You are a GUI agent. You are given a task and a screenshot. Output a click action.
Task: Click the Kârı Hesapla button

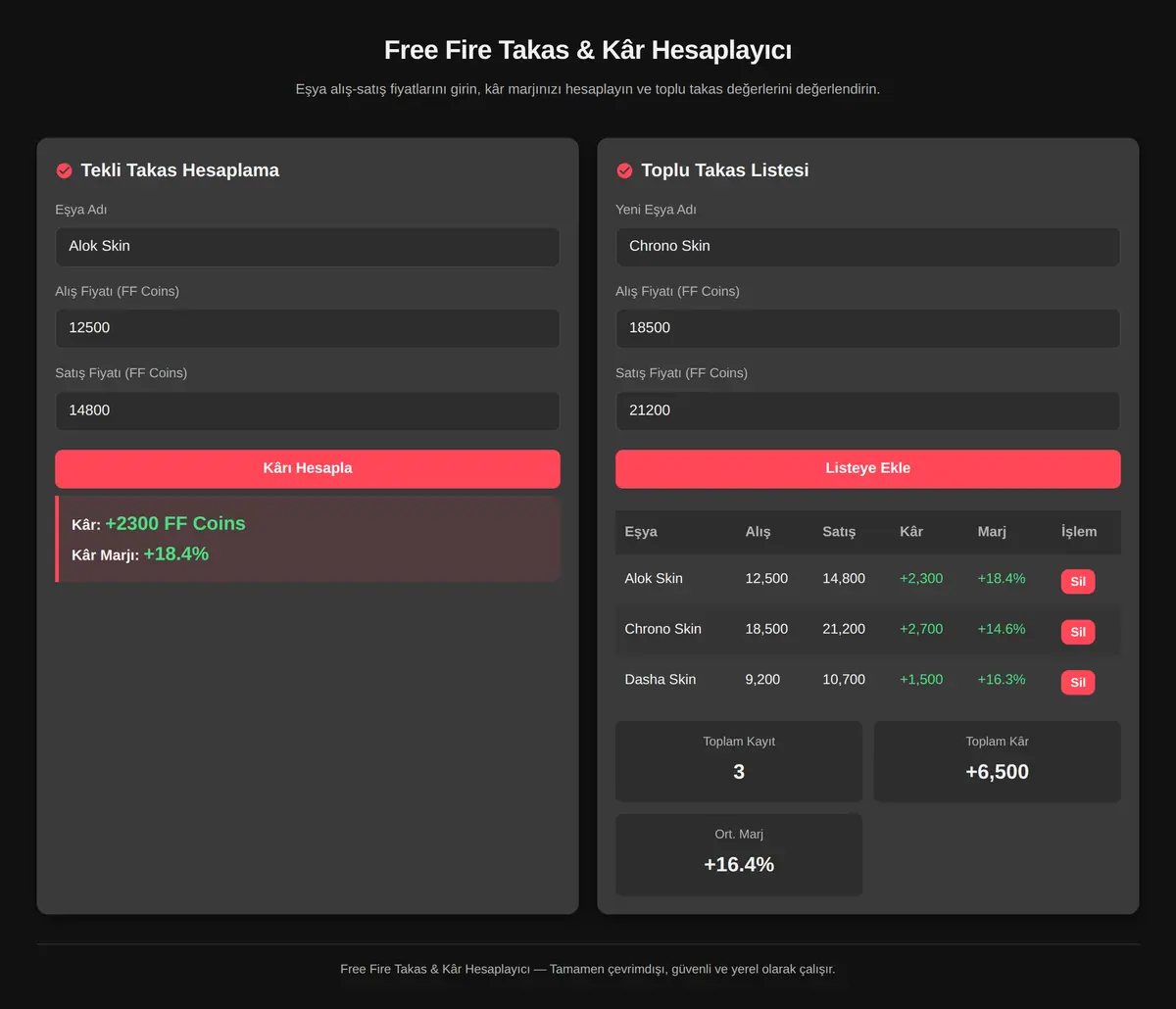308,468
